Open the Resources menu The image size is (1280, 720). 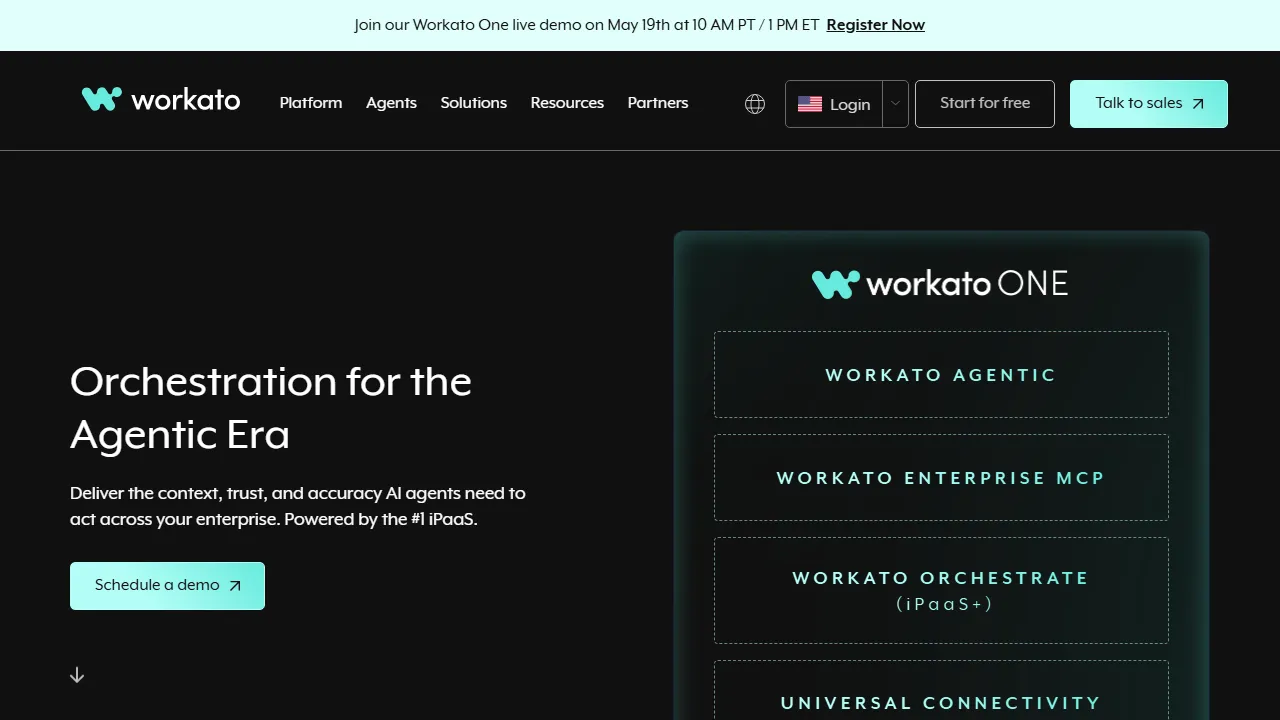[x=567, y=103]
